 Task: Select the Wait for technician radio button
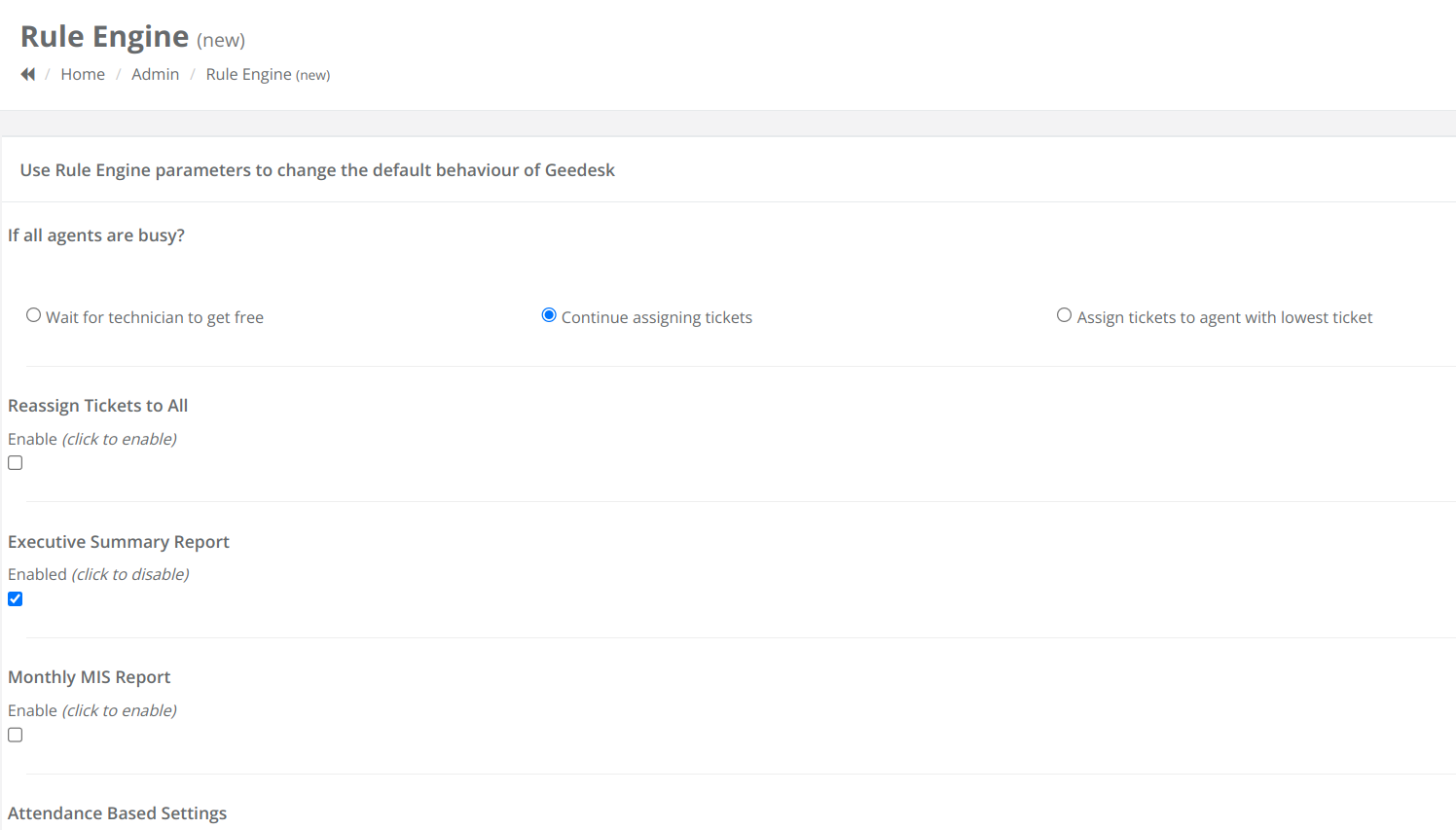(x=34, y=315)
